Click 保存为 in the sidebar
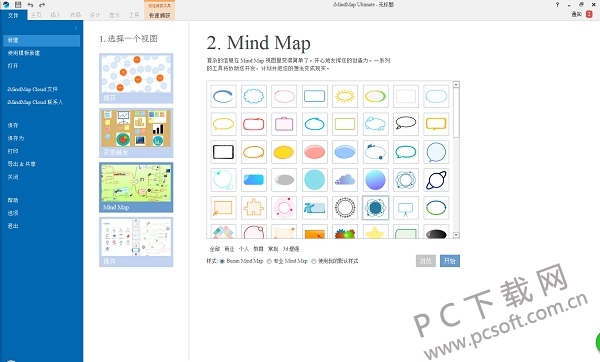Image resolution: width=600 pixels, height=362 pixels. [x=16, y=138]
